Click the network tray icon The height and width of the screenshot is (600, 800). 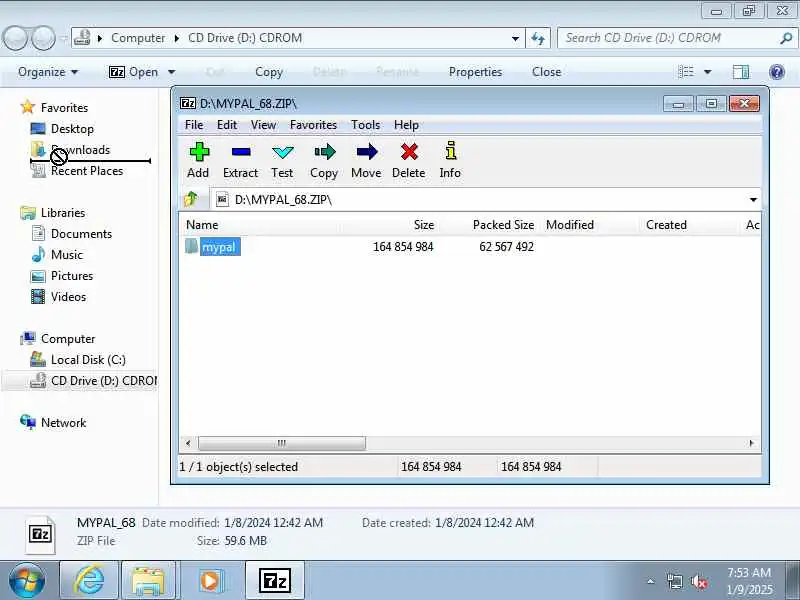(674, 581)
